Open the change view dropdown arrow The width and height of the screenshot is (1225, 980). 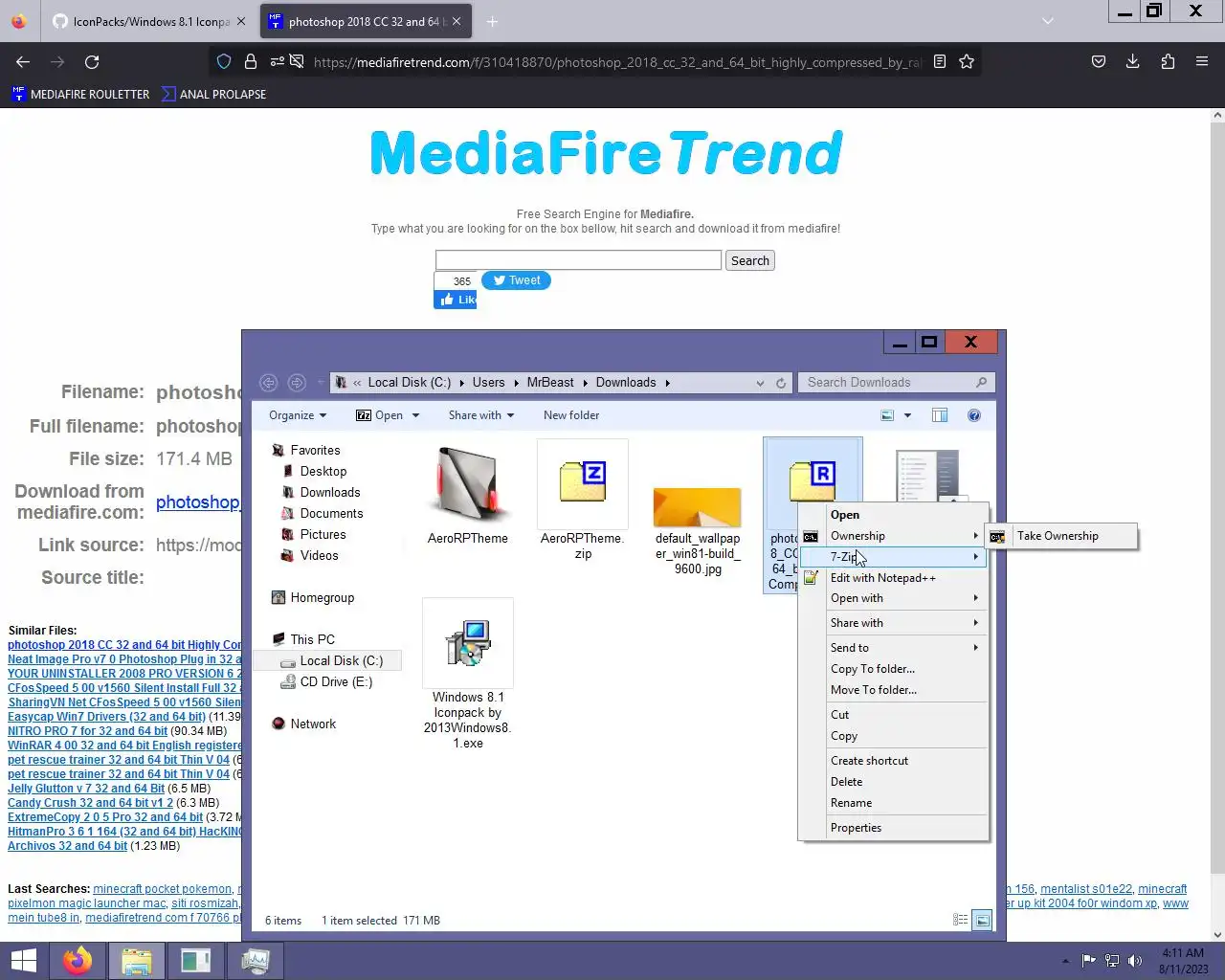click(907, 415)
